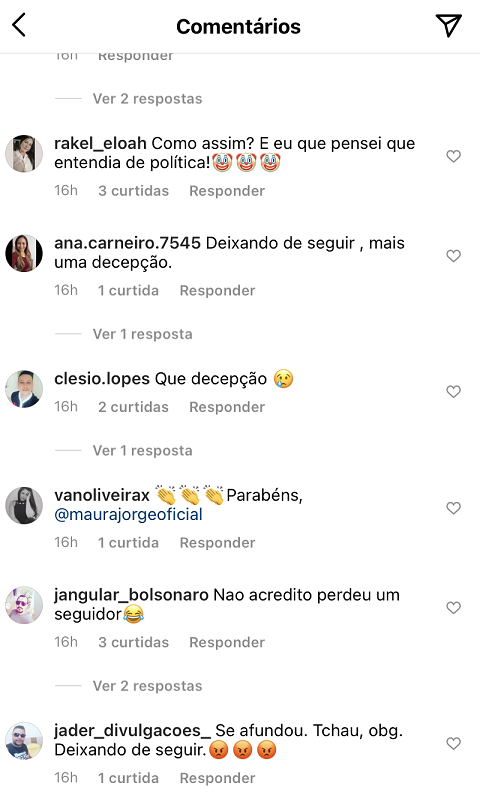Tap heart on clesio.lopes comment
The height and width of the screenshot is (795, 480).
[x=454, y=391]
